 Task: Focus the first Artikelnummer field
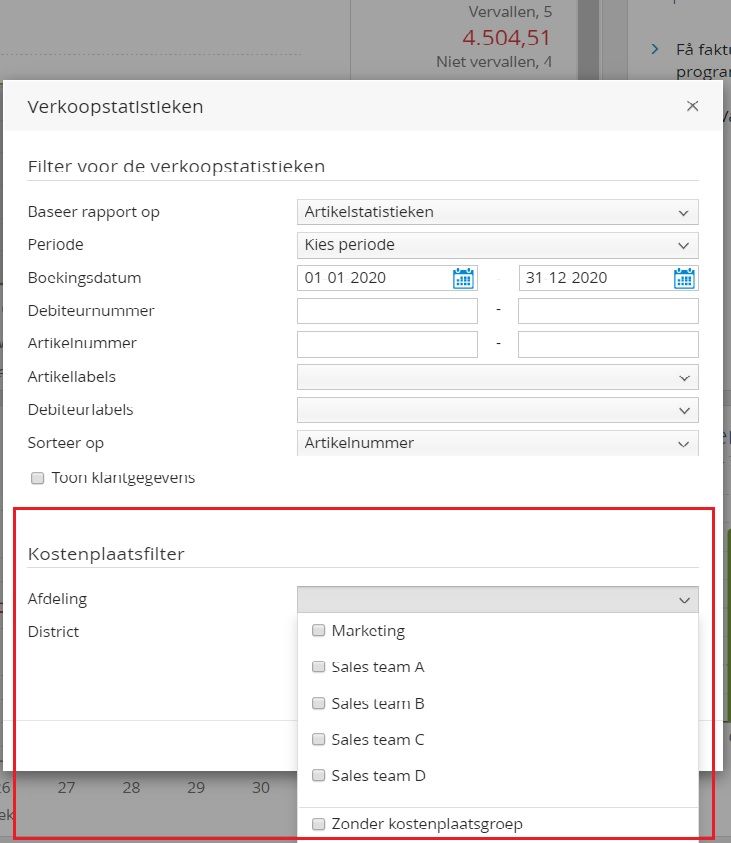(387, 344)
